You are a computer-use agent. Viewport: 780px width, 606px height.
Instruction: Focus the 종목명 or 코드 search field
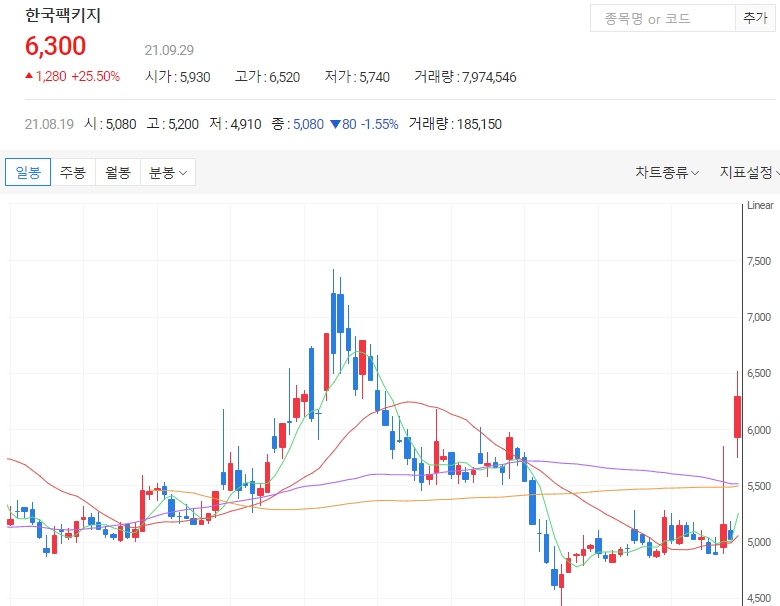coord(663,18)
